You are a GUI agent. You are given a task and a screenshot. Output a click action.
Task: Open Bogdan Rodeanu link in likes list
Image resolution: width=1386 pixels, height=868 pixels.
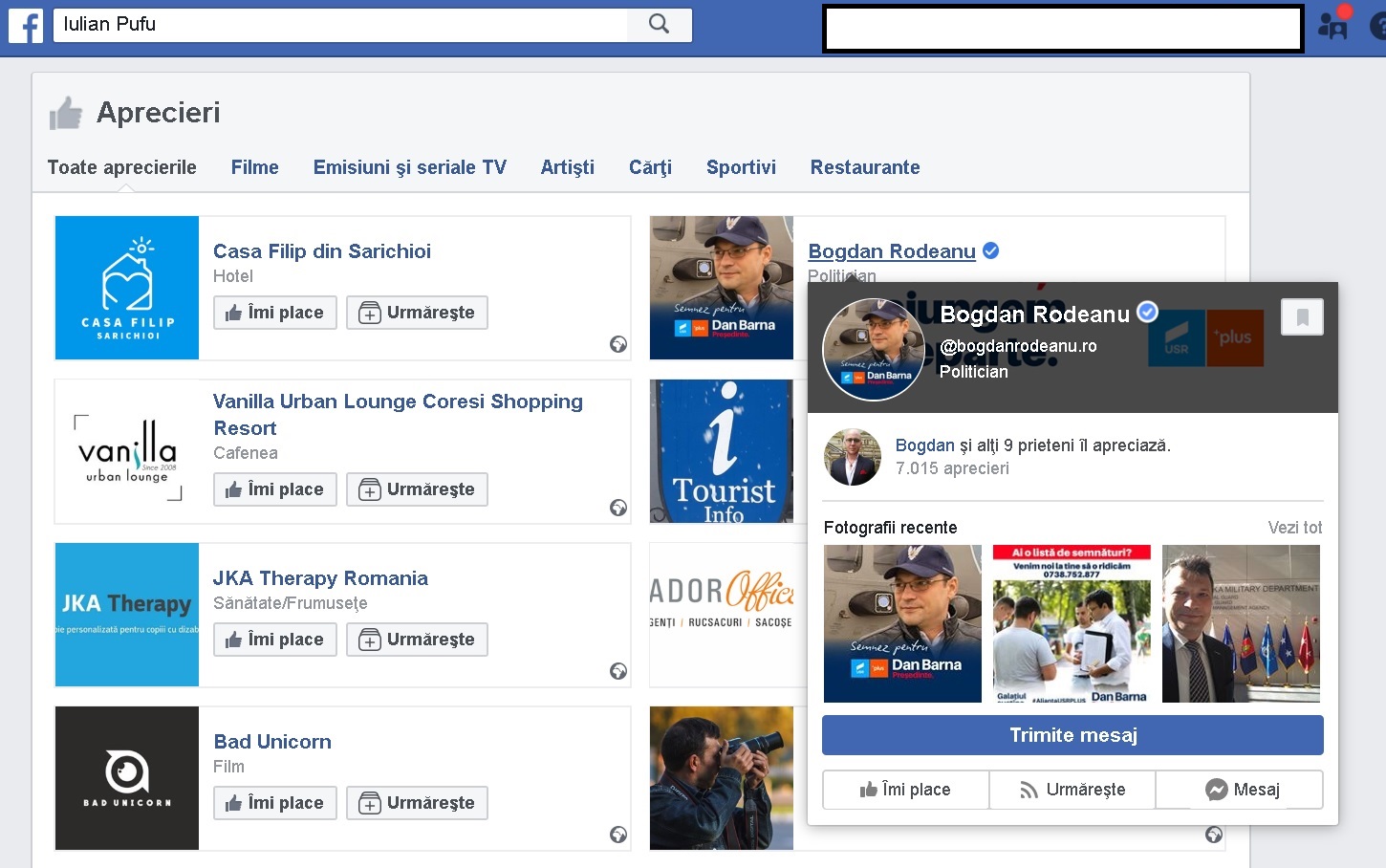click(892, 251)
